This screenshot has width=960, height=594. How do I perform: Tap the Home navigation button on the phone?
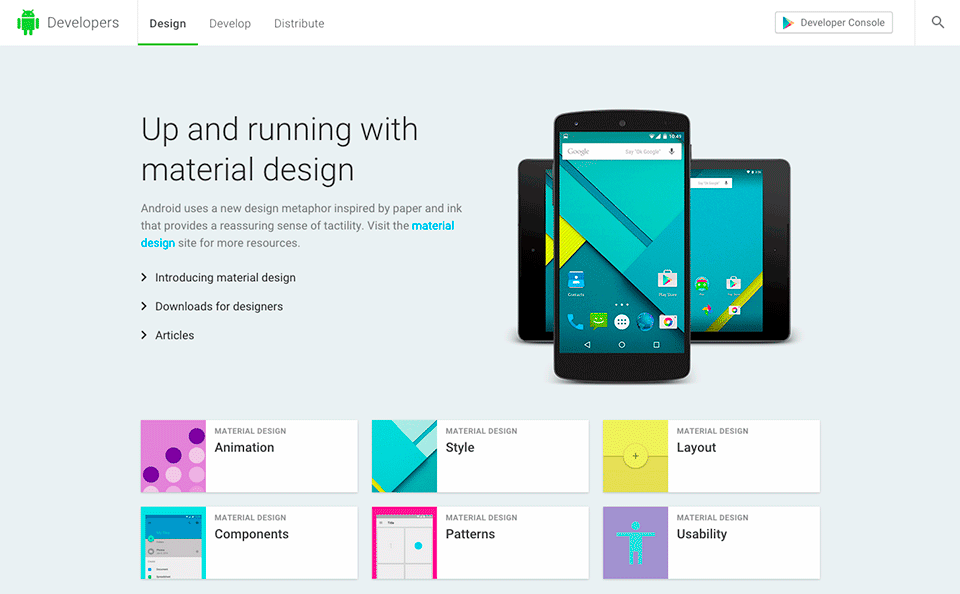622,343
